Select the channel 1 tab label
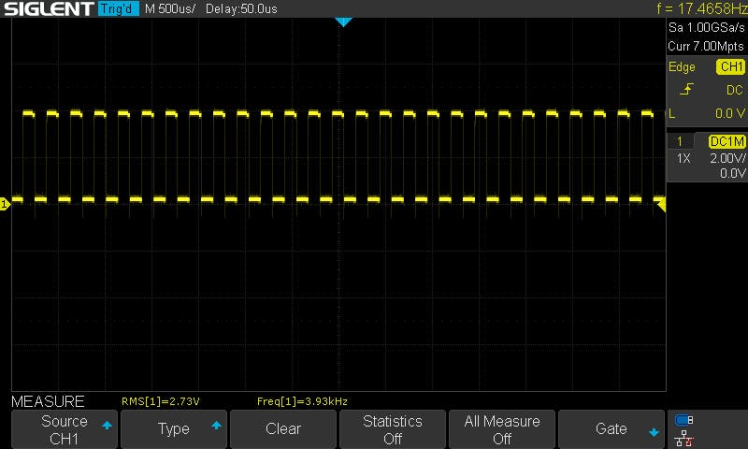The width and height of the screenshot is (748, 449). tap(679, 142)
